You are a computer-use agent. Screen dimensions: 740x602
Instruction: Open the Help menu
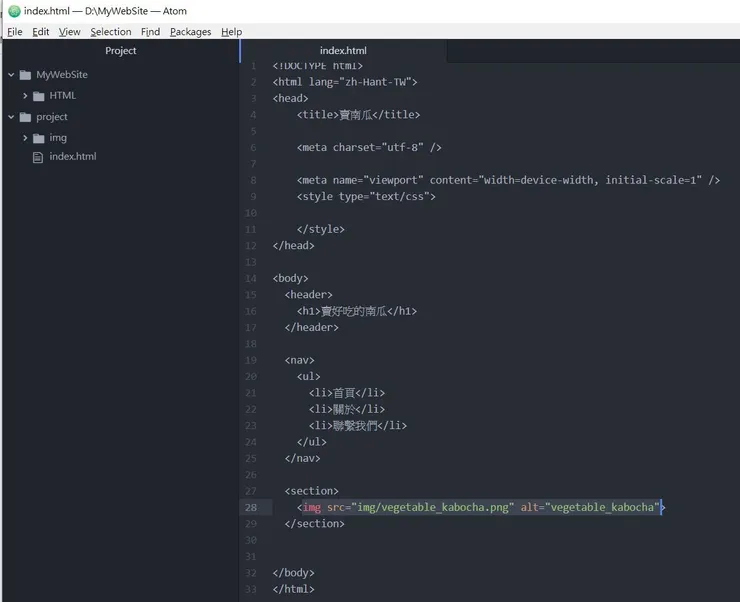[x=231, y=32]
